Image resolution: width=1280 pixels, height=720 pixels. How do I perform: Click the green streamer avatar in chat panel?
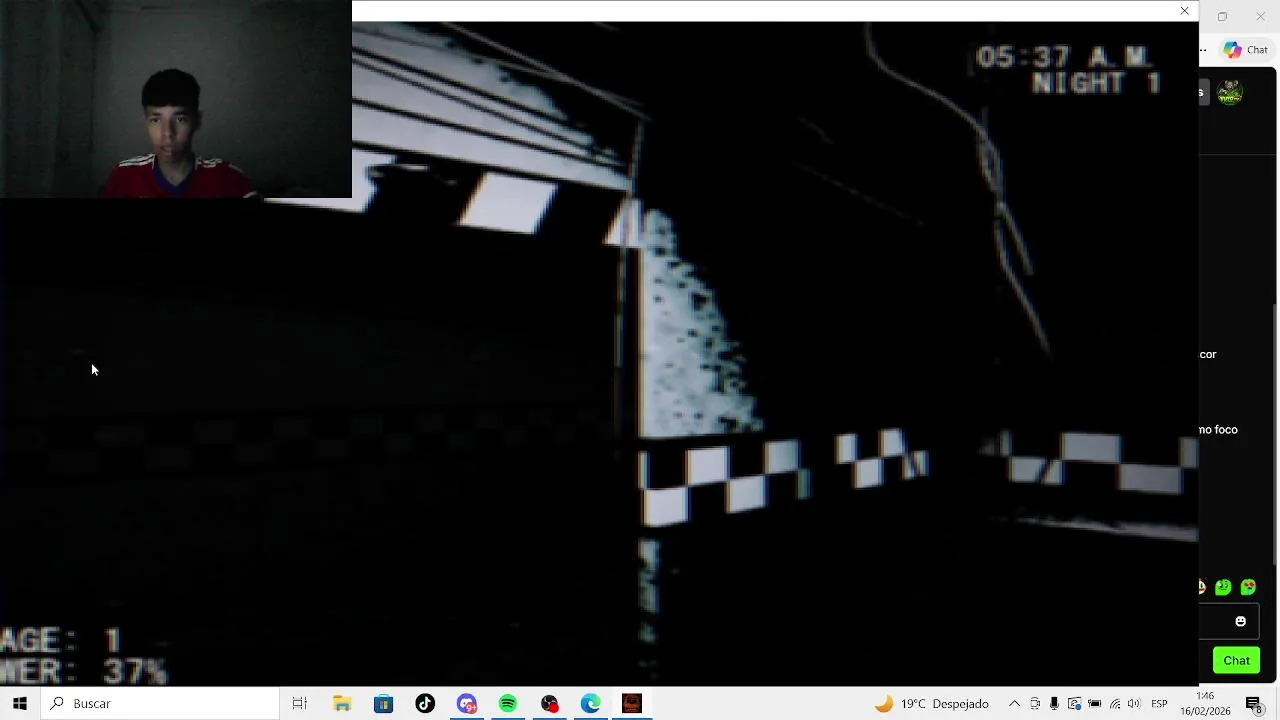[1229, 93]
